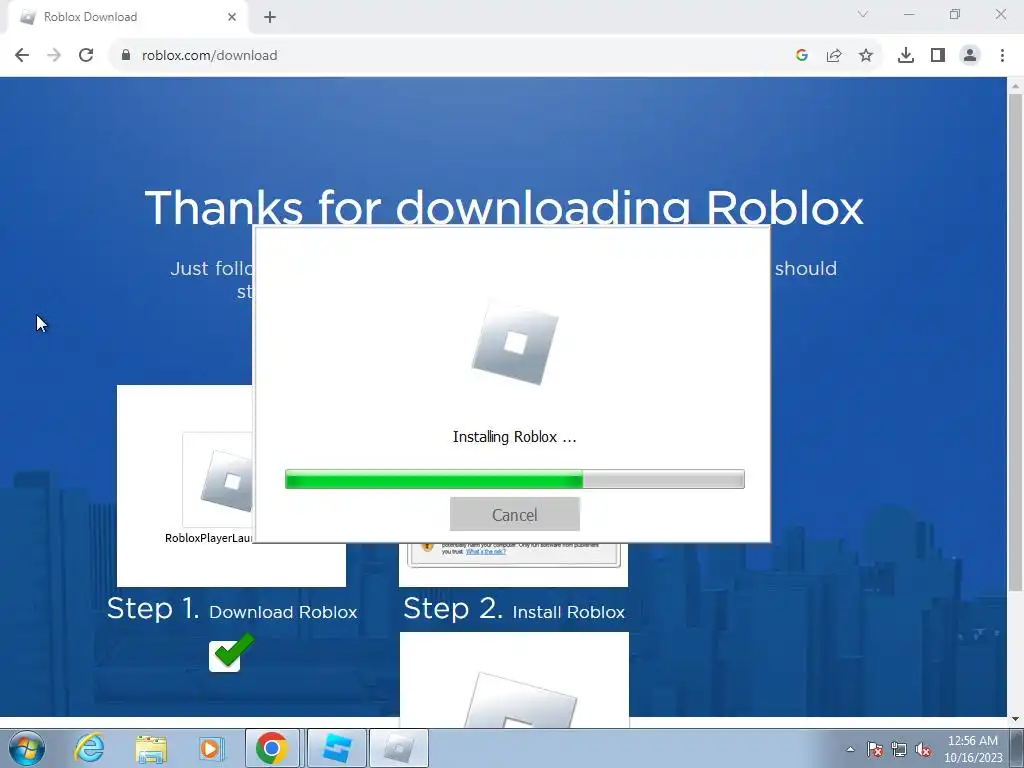Reload the Roblox download page
This screenshot has width=1024, height=768.
[x=86, y=56]
